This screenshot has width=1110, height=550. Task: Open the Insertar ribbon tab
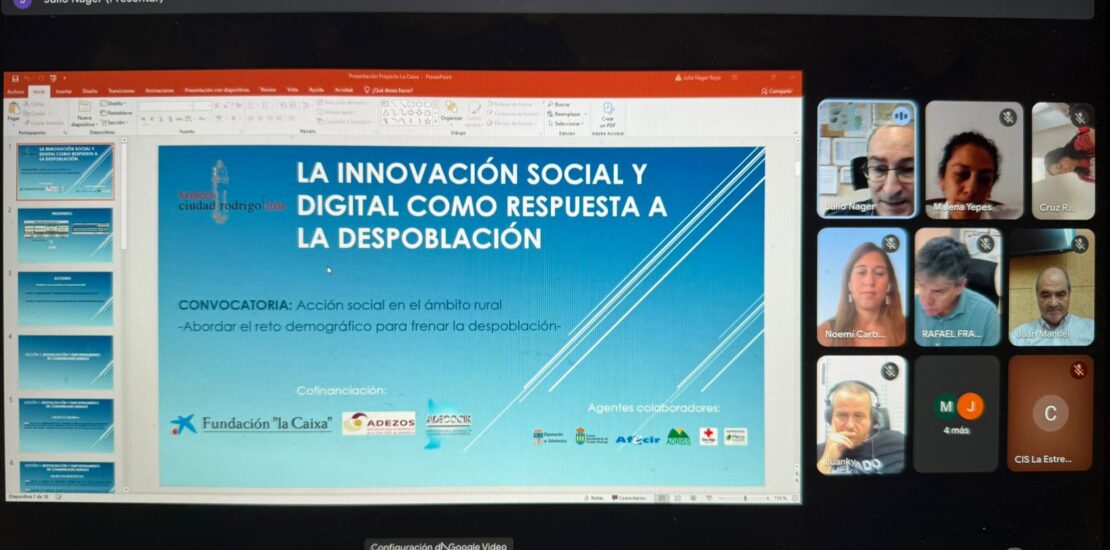tap(64, 90)
